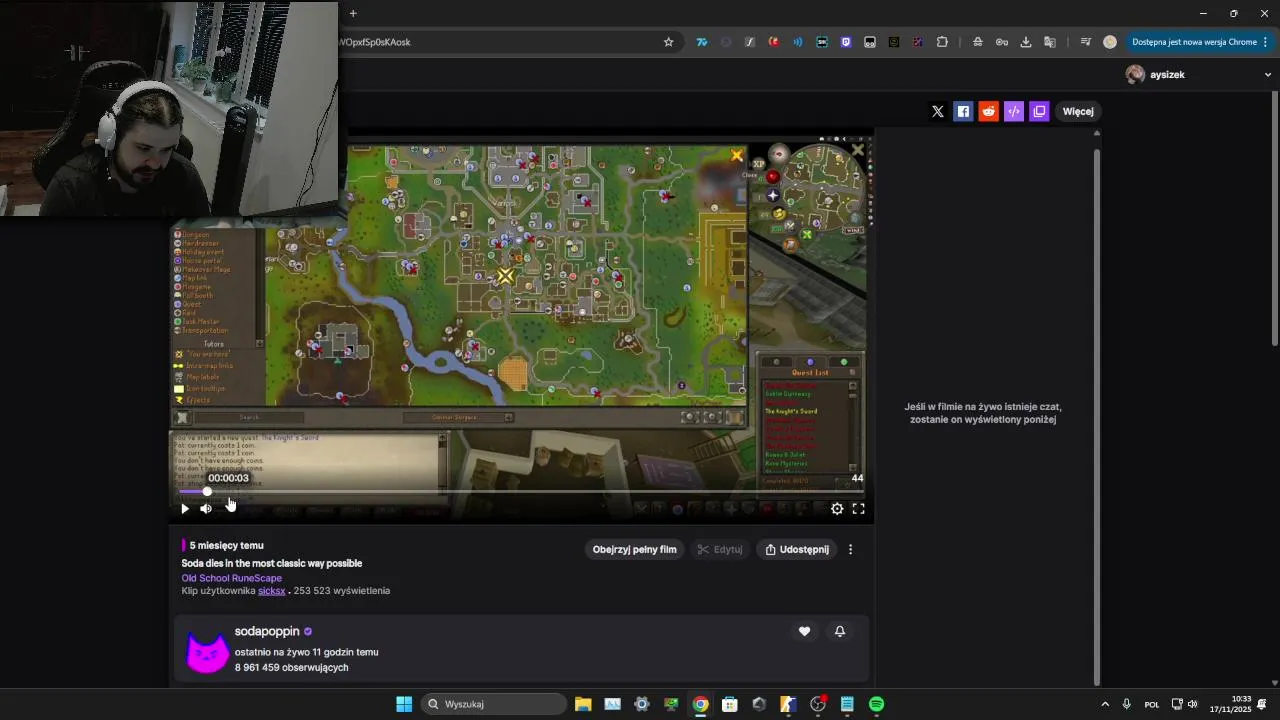Open purple Twitch extension icon
Viewport: 1280px width, 720px height.
pyautogui.click(x=846, y=42)
